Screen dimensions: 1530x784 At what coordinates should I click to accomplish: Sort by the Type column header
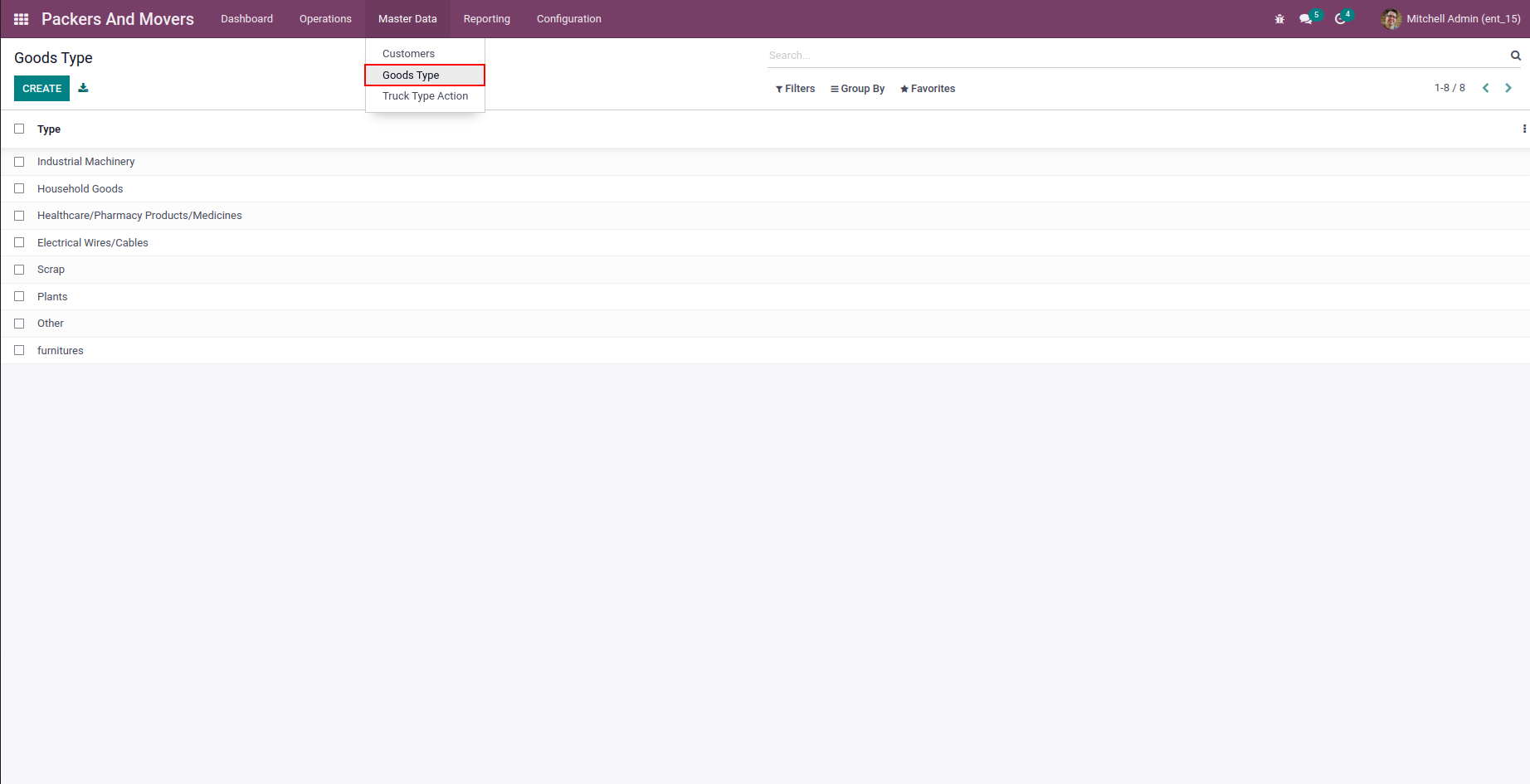[49, 129]
